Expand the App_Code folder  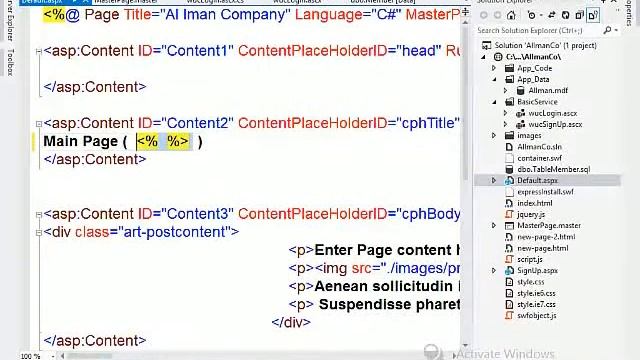[494, 68]
